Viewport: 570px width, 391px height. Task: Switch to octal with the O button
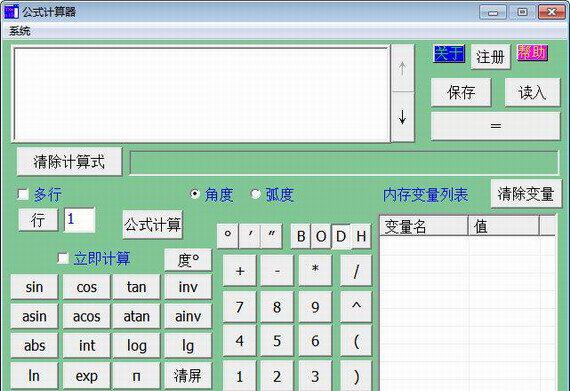coord(321,237)
